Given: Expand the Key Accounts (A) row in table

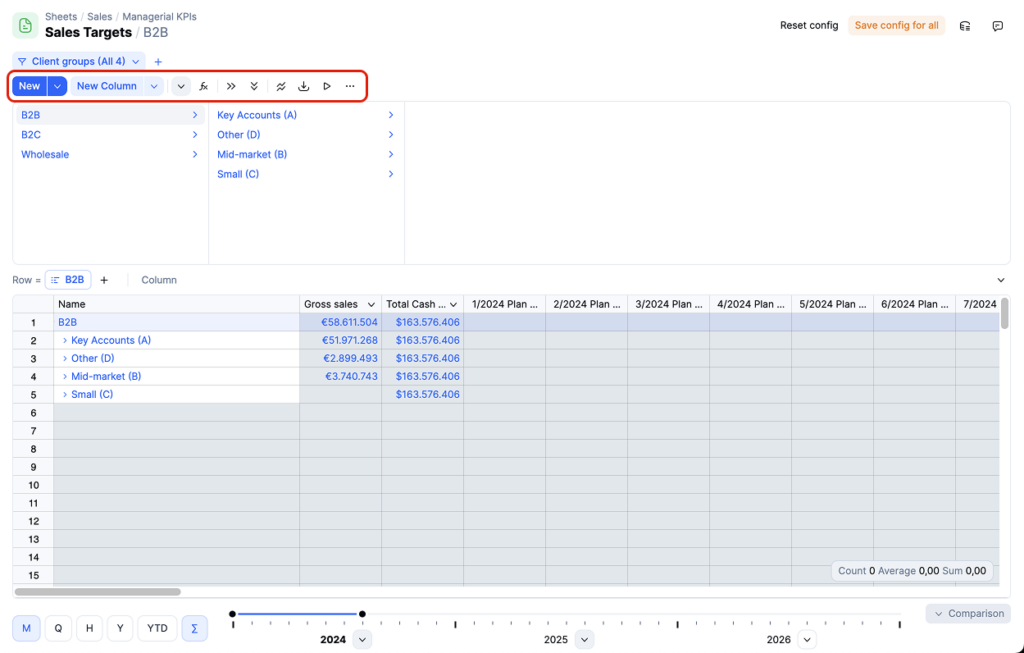Looking at the screenshot, I should coord(65,341).
